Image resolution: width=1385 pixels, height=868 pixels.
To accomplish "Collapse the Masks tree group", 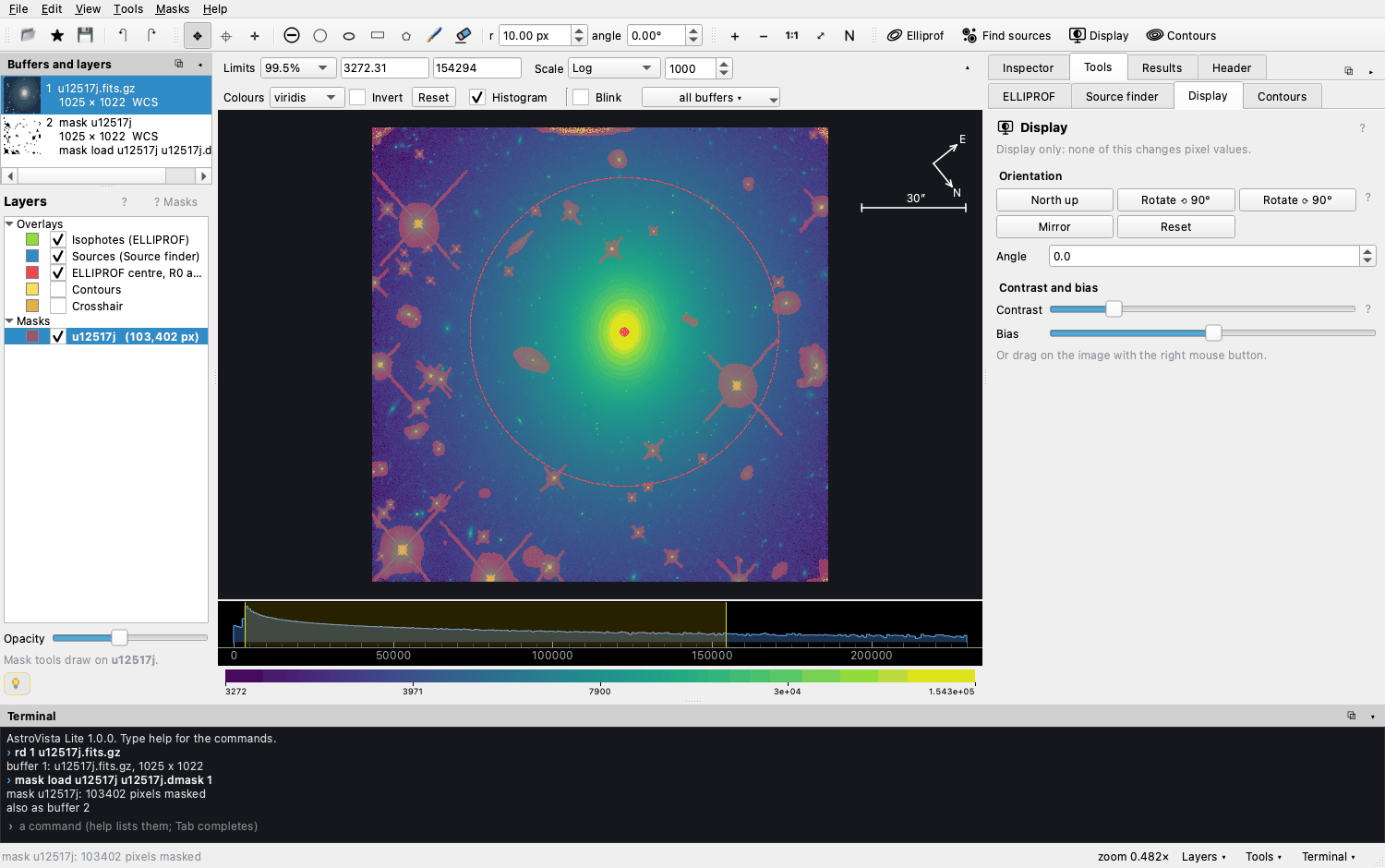I will coord(9,320).
